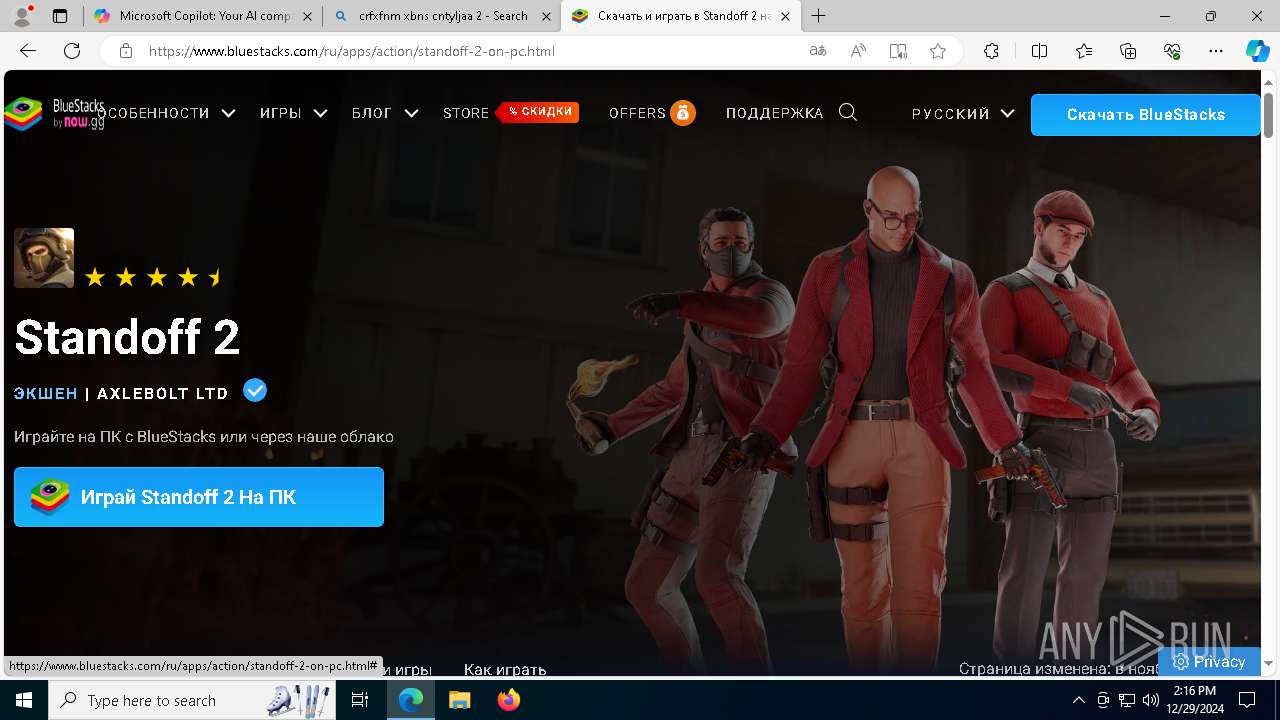Add this page to favorites star
The width and height of the screenshot is (1280, 720).
[x=938, y=51]
